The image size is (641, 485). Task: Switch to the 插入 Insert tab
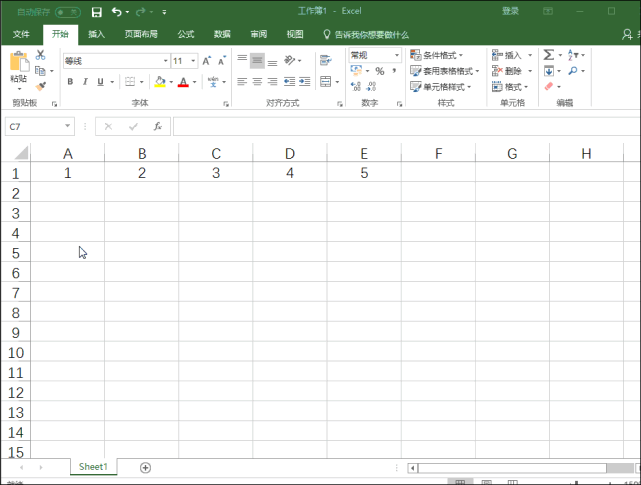click(96, 34)
